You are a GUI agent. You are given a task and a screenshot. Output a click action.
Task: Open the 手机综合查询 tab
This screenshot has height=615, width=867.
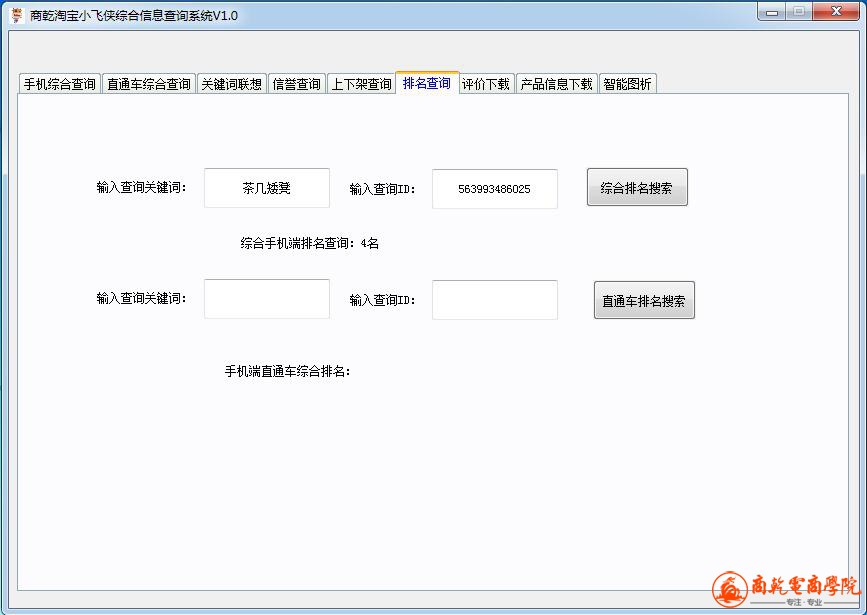click(60, 84)
